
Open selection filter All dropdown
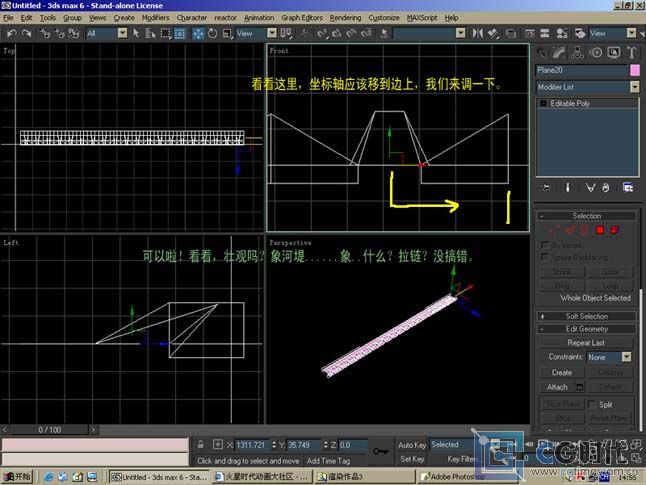[122, 33]
